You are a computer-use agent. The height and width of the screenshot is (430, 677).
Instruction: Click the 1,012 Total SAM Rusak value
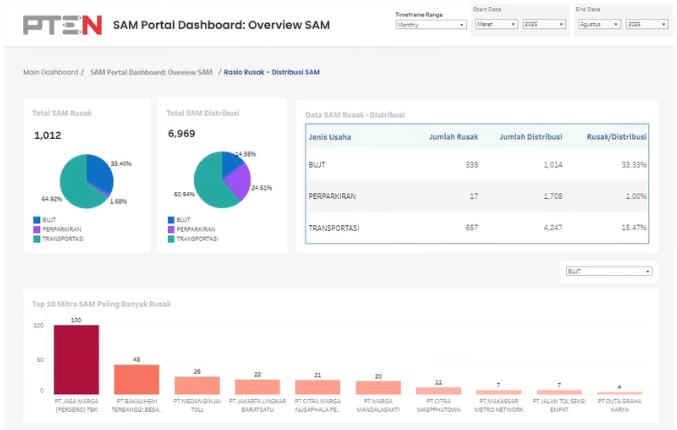pyautogui.click(x=47, y=136)
